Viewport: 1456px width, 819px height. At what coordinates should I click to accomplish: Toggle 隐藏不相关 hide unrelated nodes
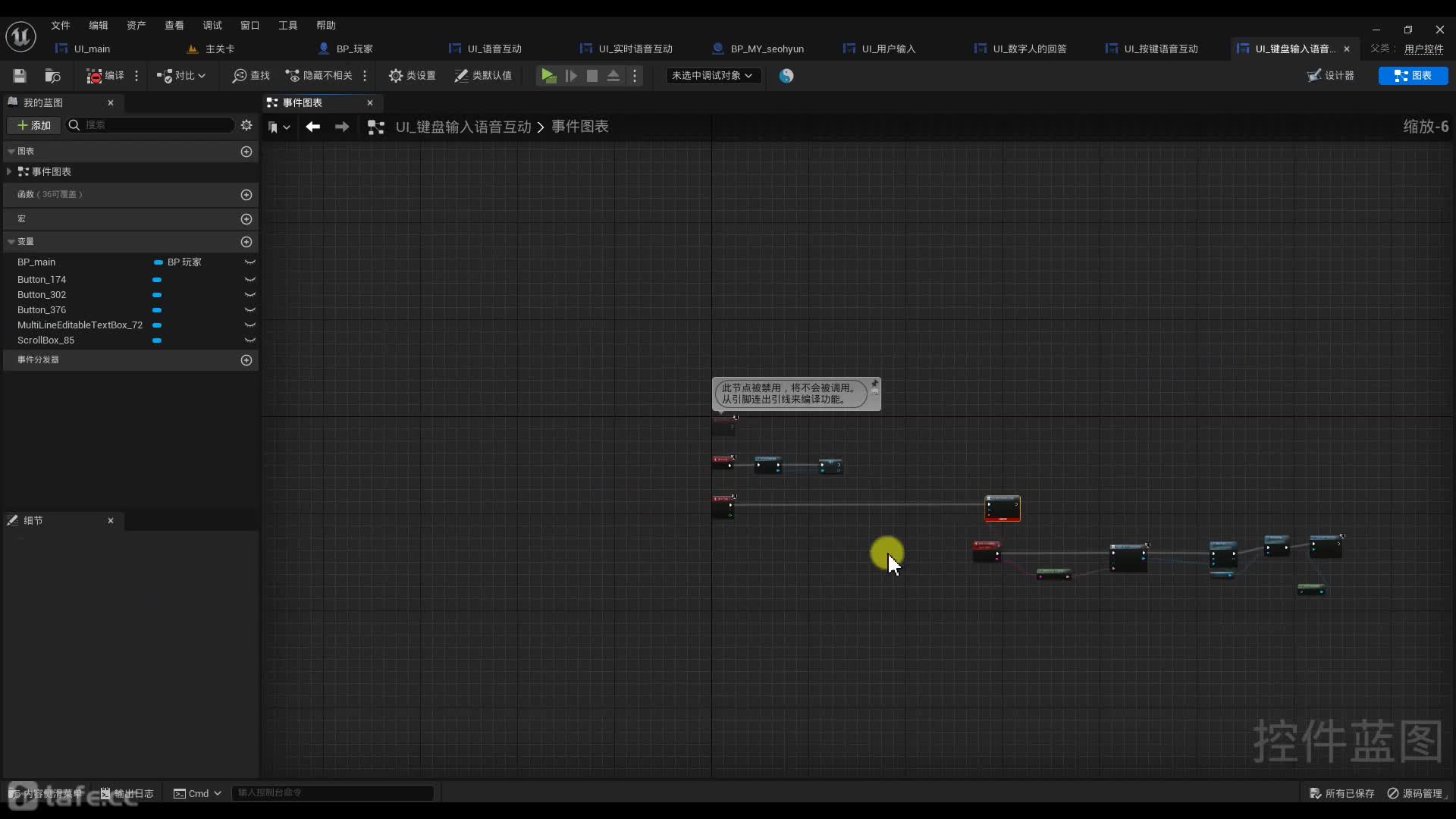[318, 76]
